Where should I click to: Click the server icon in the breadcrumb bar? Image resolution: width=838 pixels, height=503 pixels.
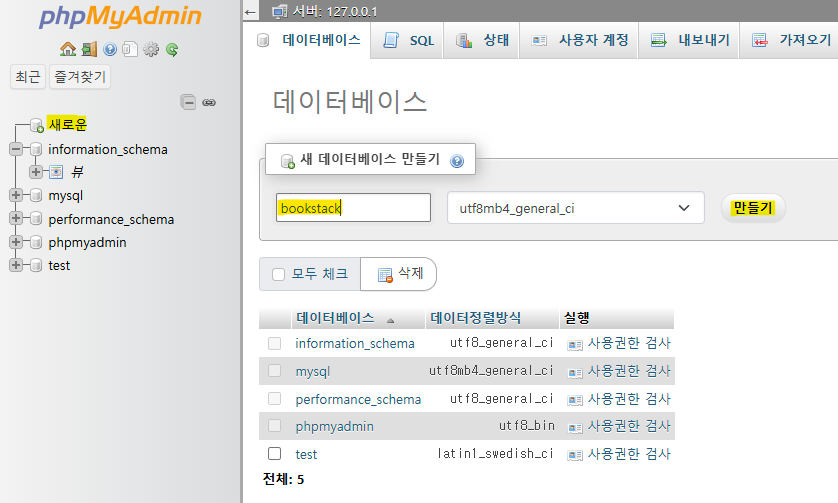tap(280, 11)
